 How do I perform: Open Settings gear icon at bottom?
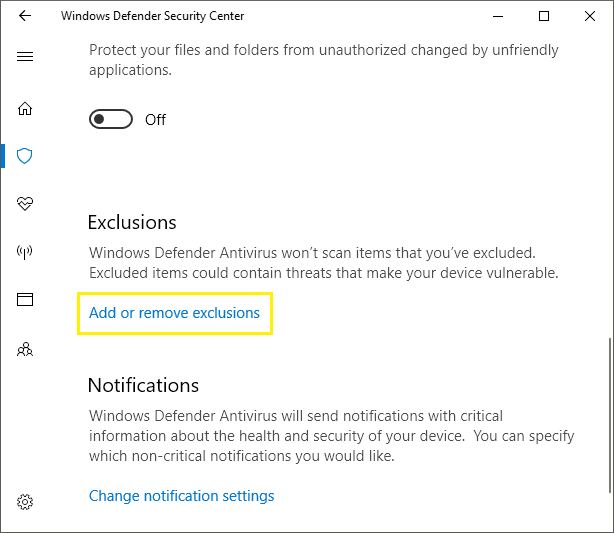click(x=25, y=502)
